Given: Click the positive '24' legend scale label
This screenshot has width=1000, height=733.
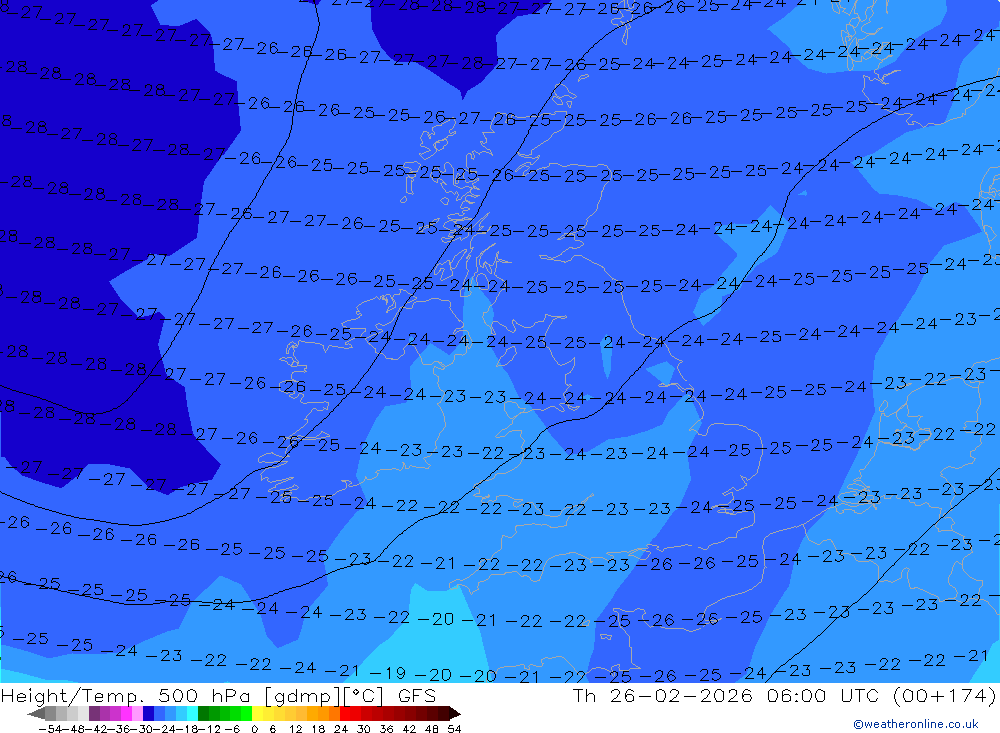Looking at the screenshot, I should 341,729.
